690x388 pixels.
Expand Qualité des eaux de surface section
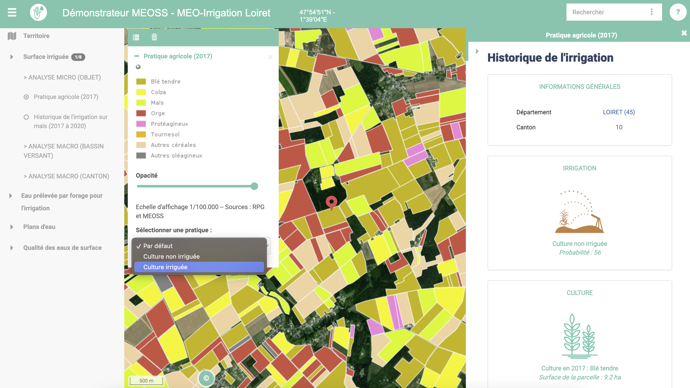(x=11, y=248)
